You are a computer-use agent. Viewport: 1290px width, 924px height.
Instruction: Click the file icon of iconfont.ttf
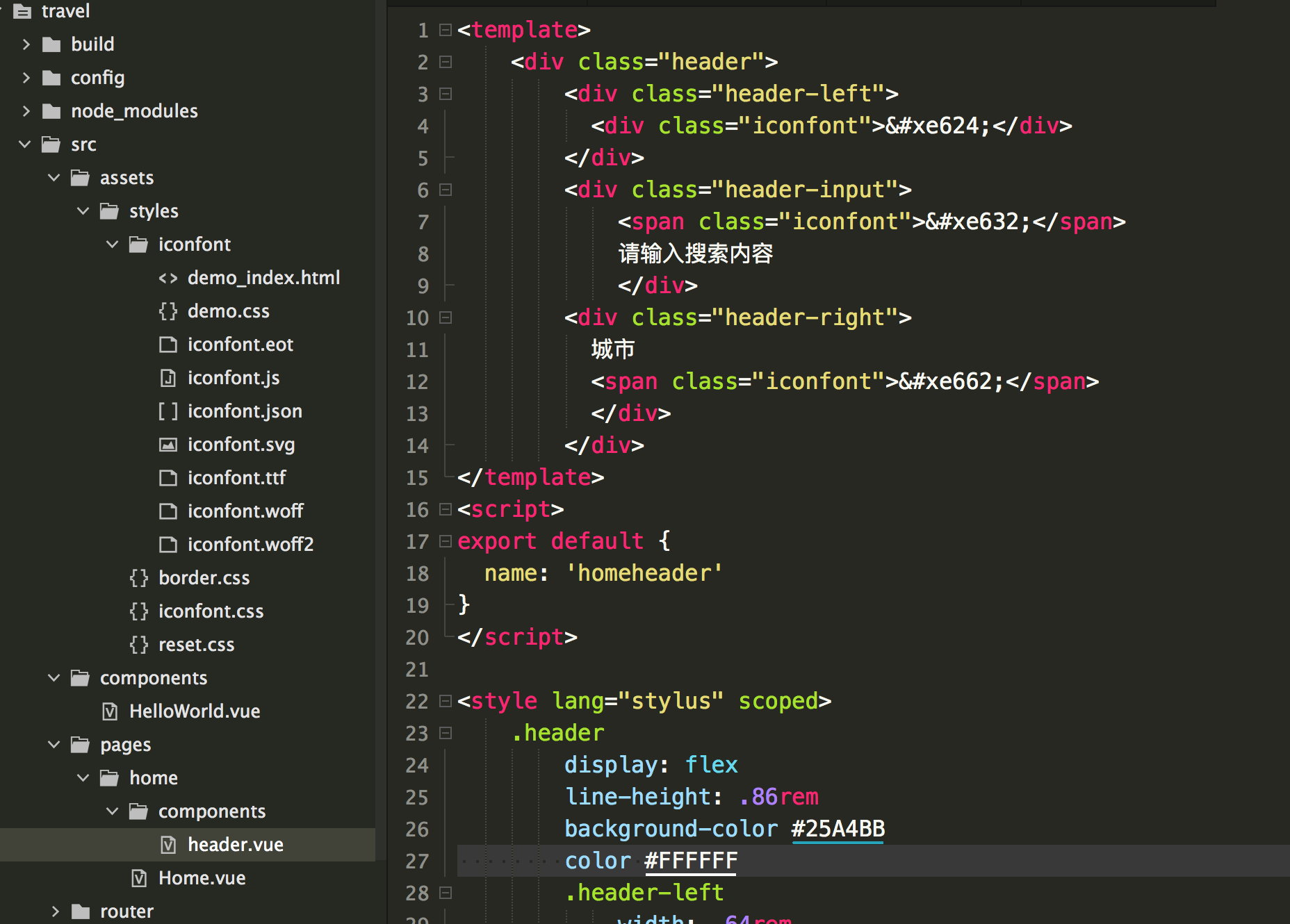pos(168,478)
